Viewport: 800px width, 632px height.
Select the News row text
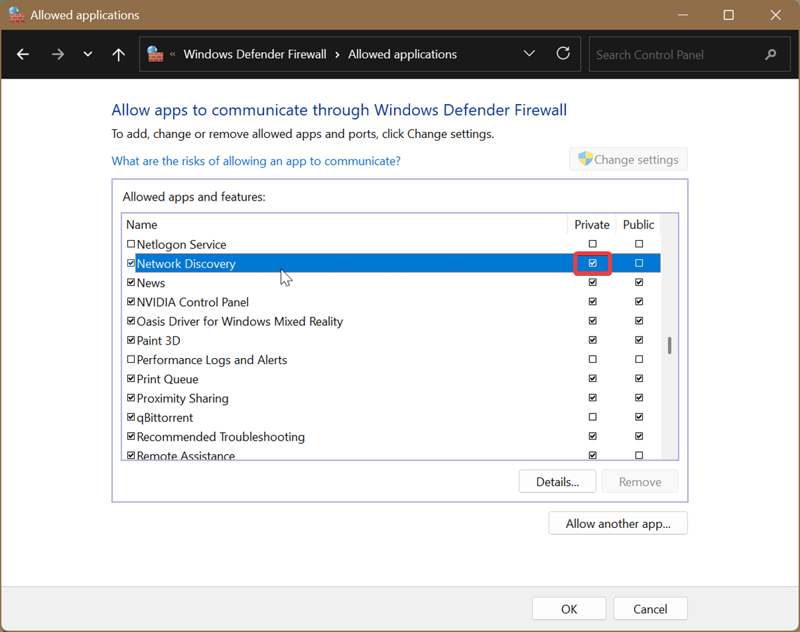click(x=151, y=283)
